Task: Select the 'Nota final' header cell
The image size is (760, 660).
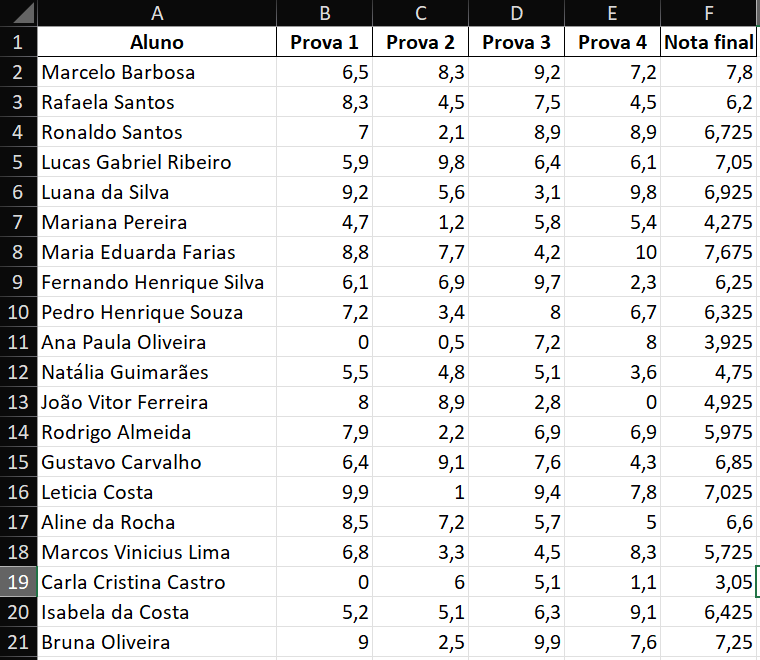Action: click(x=709, y=42)
